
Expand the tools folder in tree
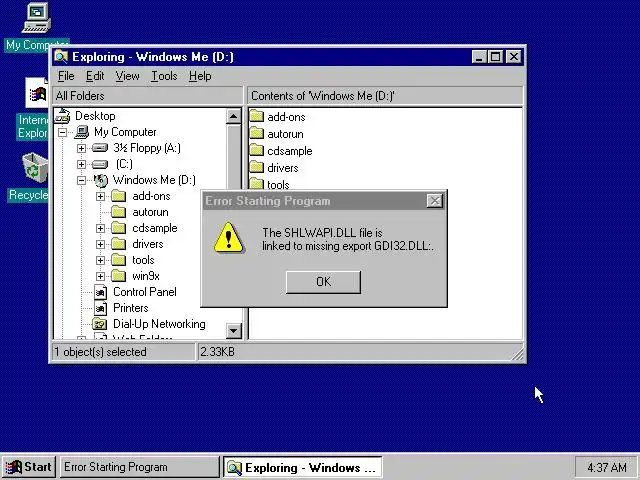click(100, 260)
